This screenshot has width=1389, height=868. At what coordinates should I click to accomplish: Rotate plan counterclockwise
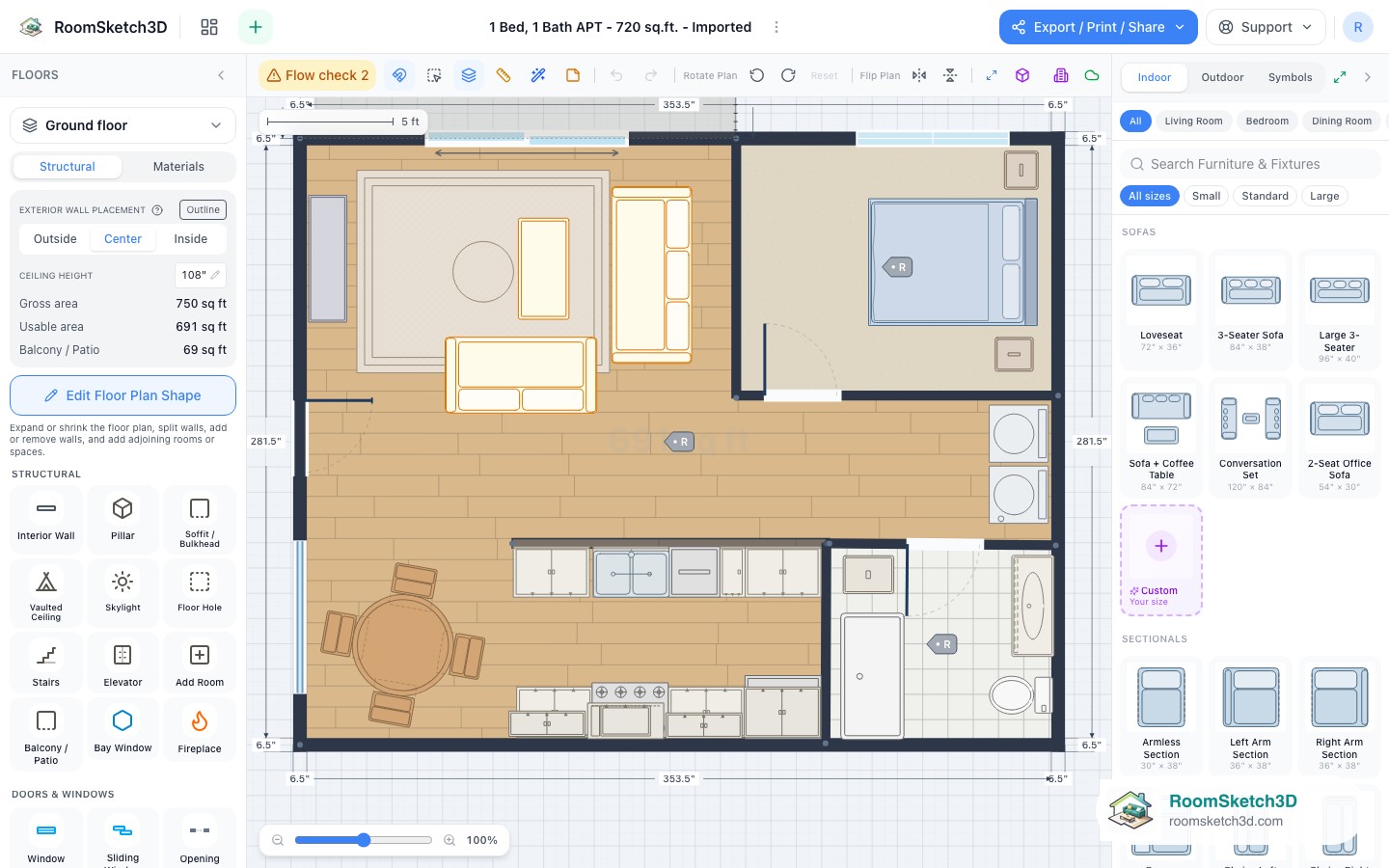[757, 75]
